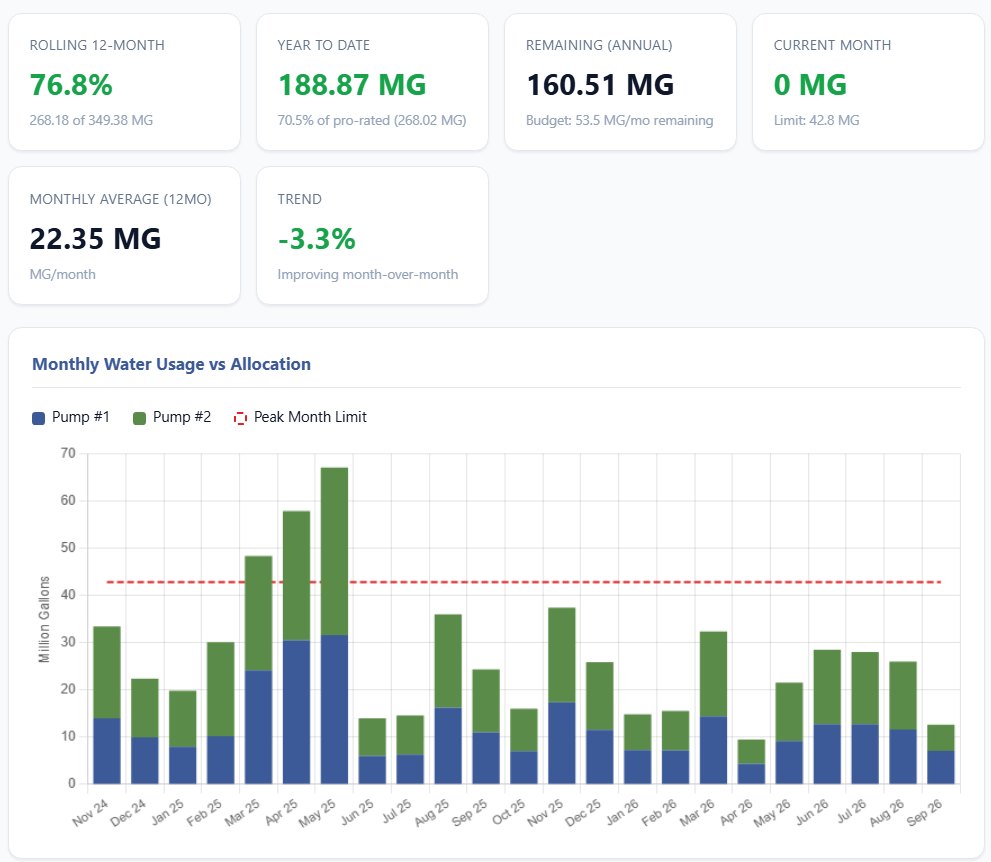Click the Nov 25 bar's green segment
The image size is (991, 862).
click(562, 655)
